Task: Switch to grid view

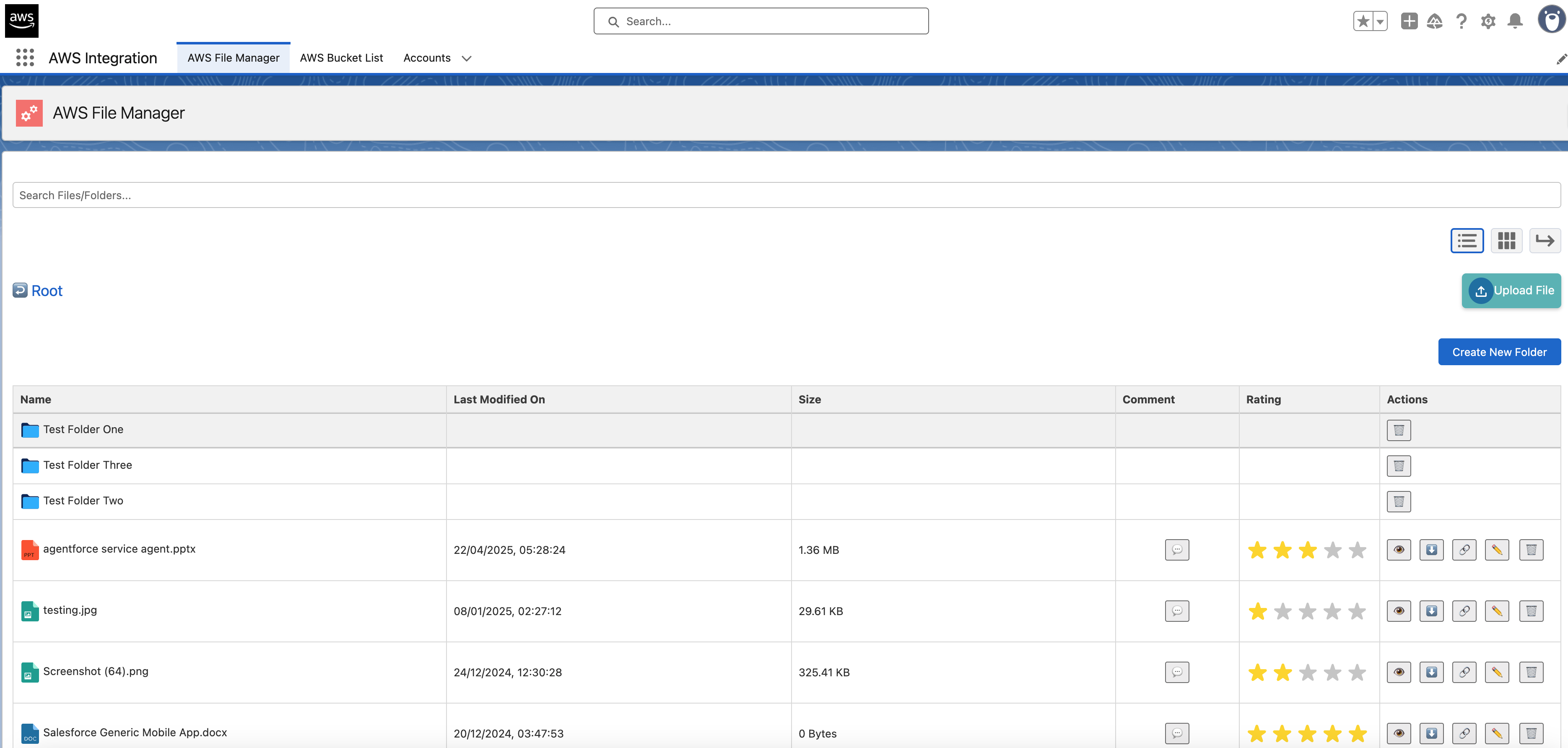Action: pyautogui.click(x=1506, y=240)
